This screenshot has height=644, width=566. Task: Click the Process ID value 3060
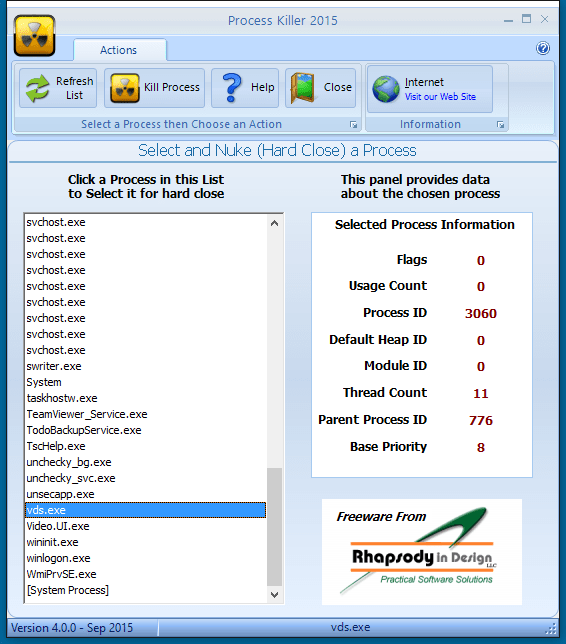coord(481,313)
